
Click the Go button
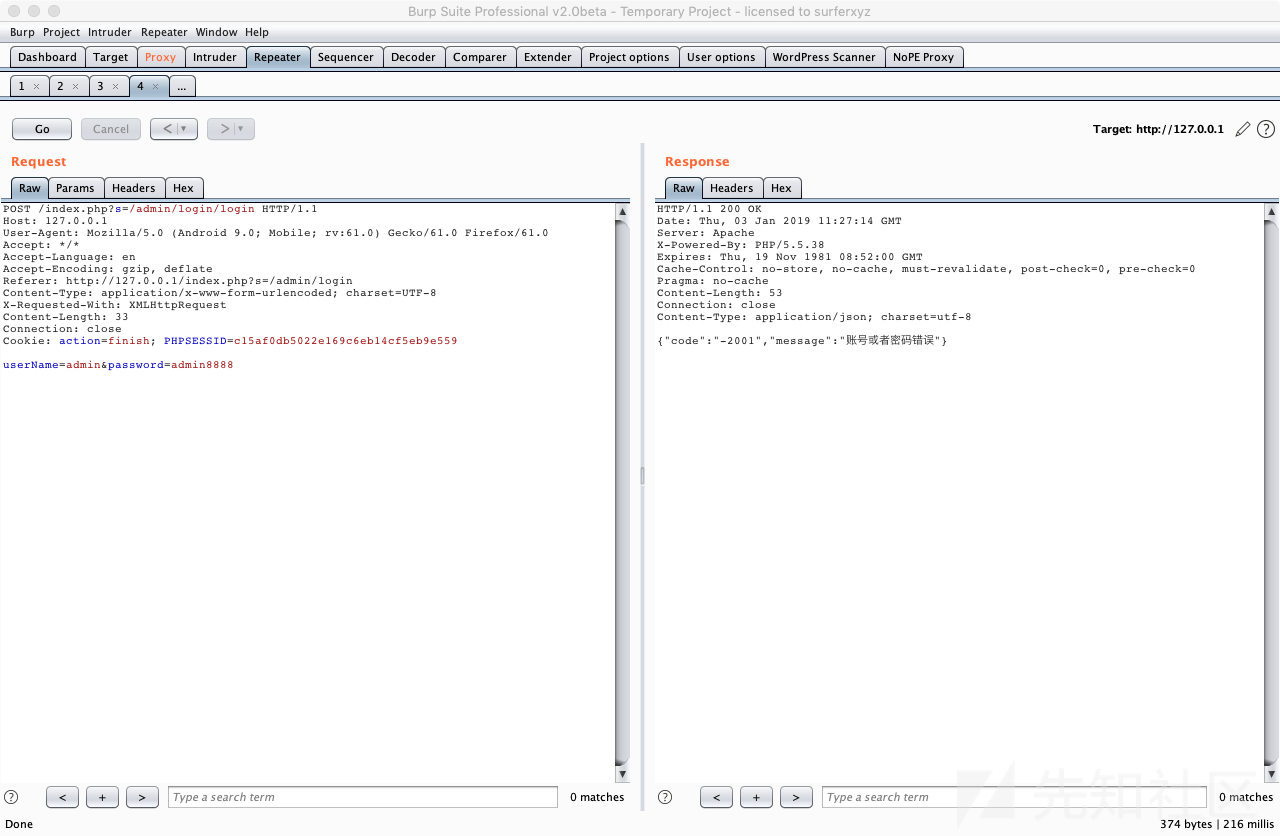coord(42,129)
